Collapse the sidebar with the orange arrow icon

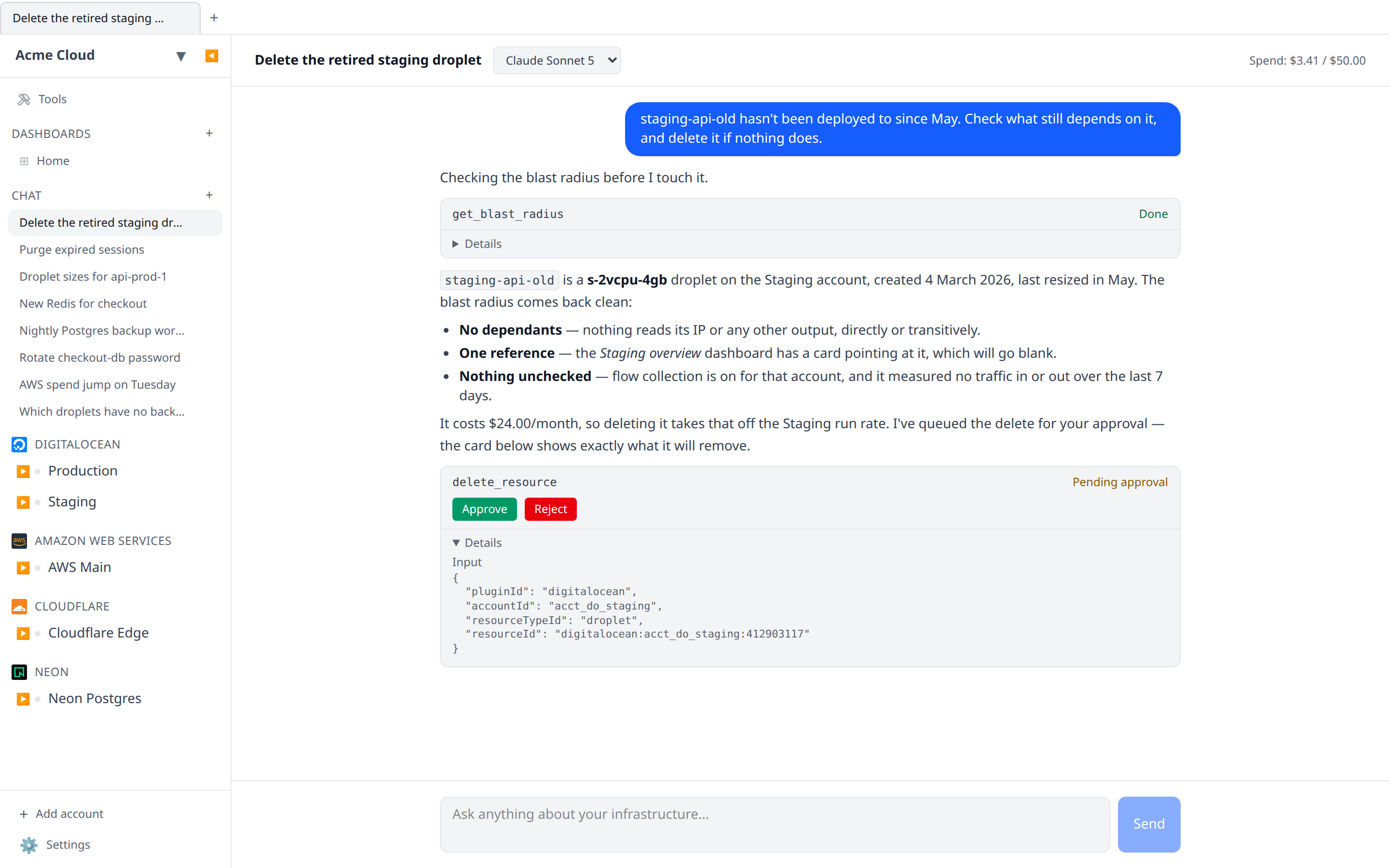click(211, 55)
